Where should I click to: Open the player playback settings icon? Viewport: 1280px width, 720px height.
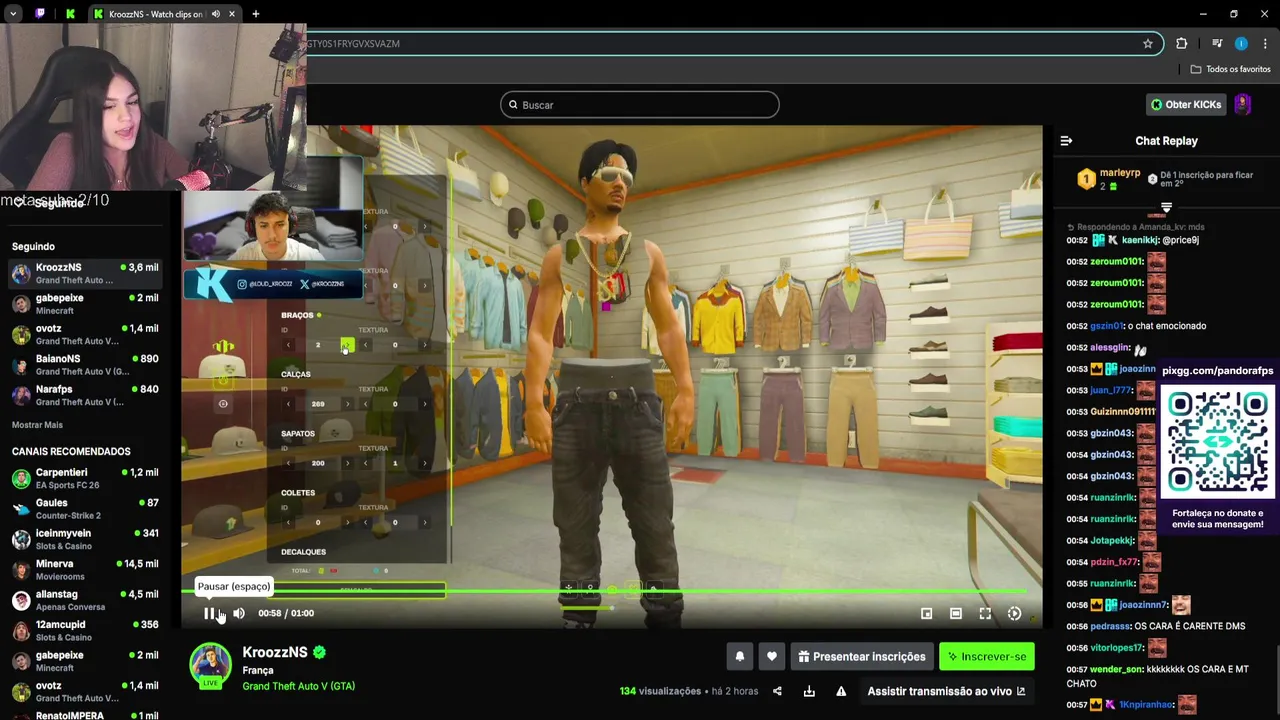click(x=1015, y=613)
